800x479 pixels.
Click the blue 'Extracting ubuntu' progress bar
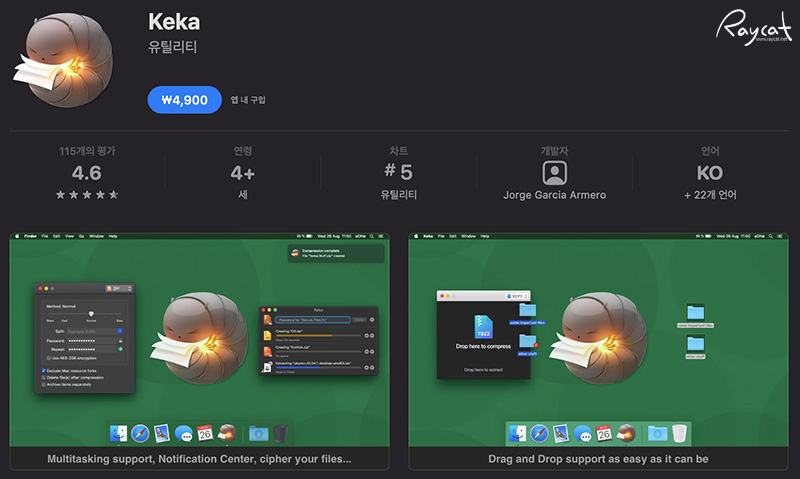(318, 368)
